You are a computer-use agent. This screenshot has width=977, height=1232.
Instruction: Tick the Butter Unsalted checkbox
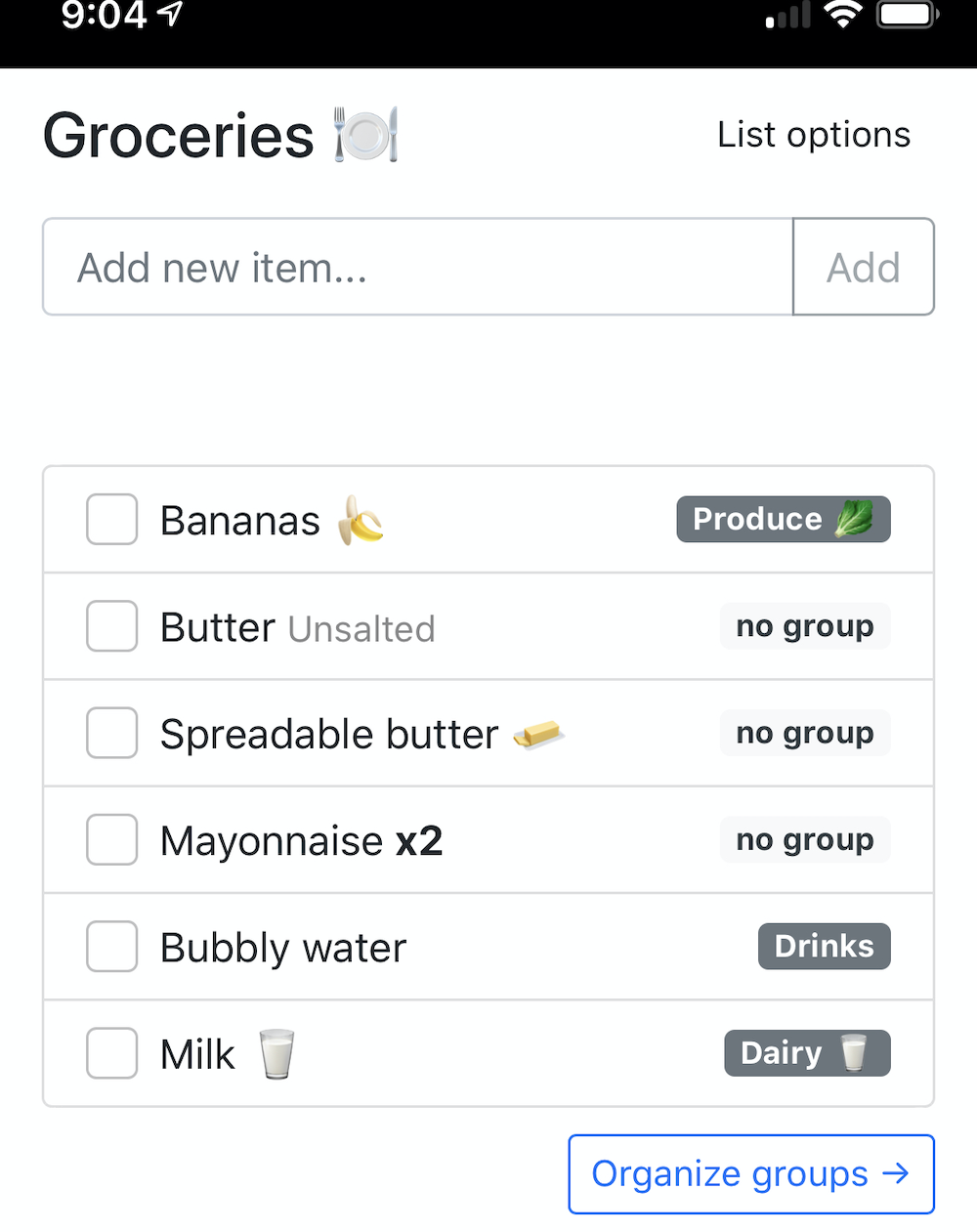[x=111, y=625]
